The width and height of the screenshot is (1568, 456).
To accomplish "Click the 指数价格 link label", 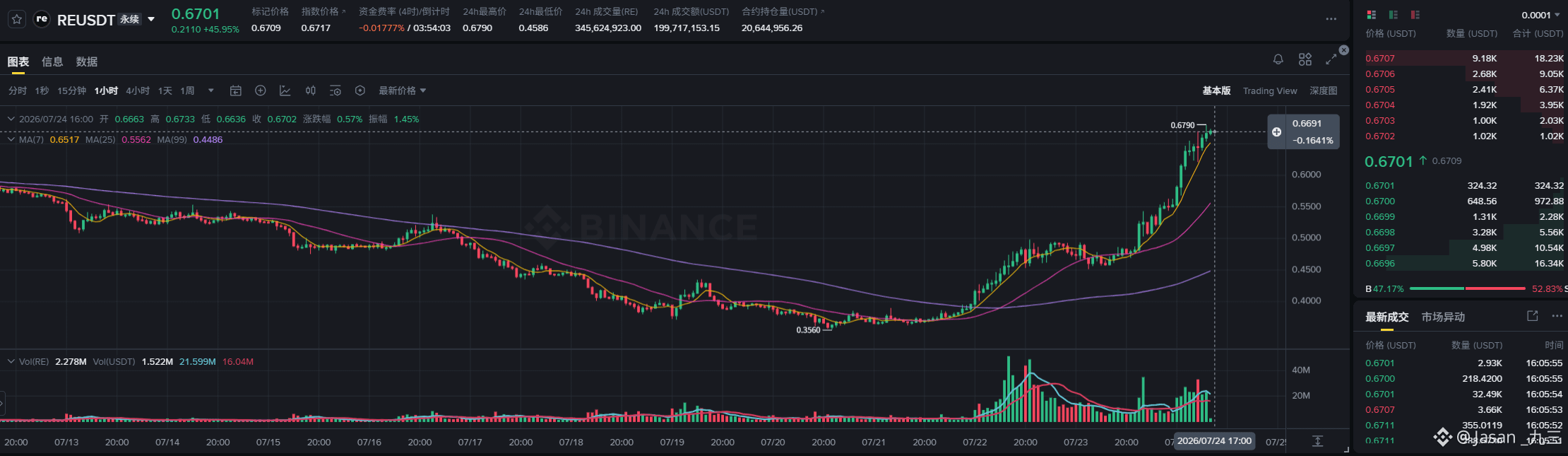I will (323, 11).
